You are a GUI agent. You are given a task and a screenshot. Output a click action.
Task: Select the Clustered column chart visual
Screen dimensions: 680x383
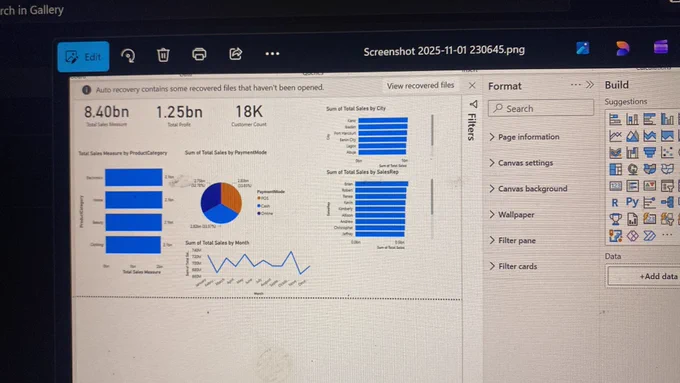[667, 118]
